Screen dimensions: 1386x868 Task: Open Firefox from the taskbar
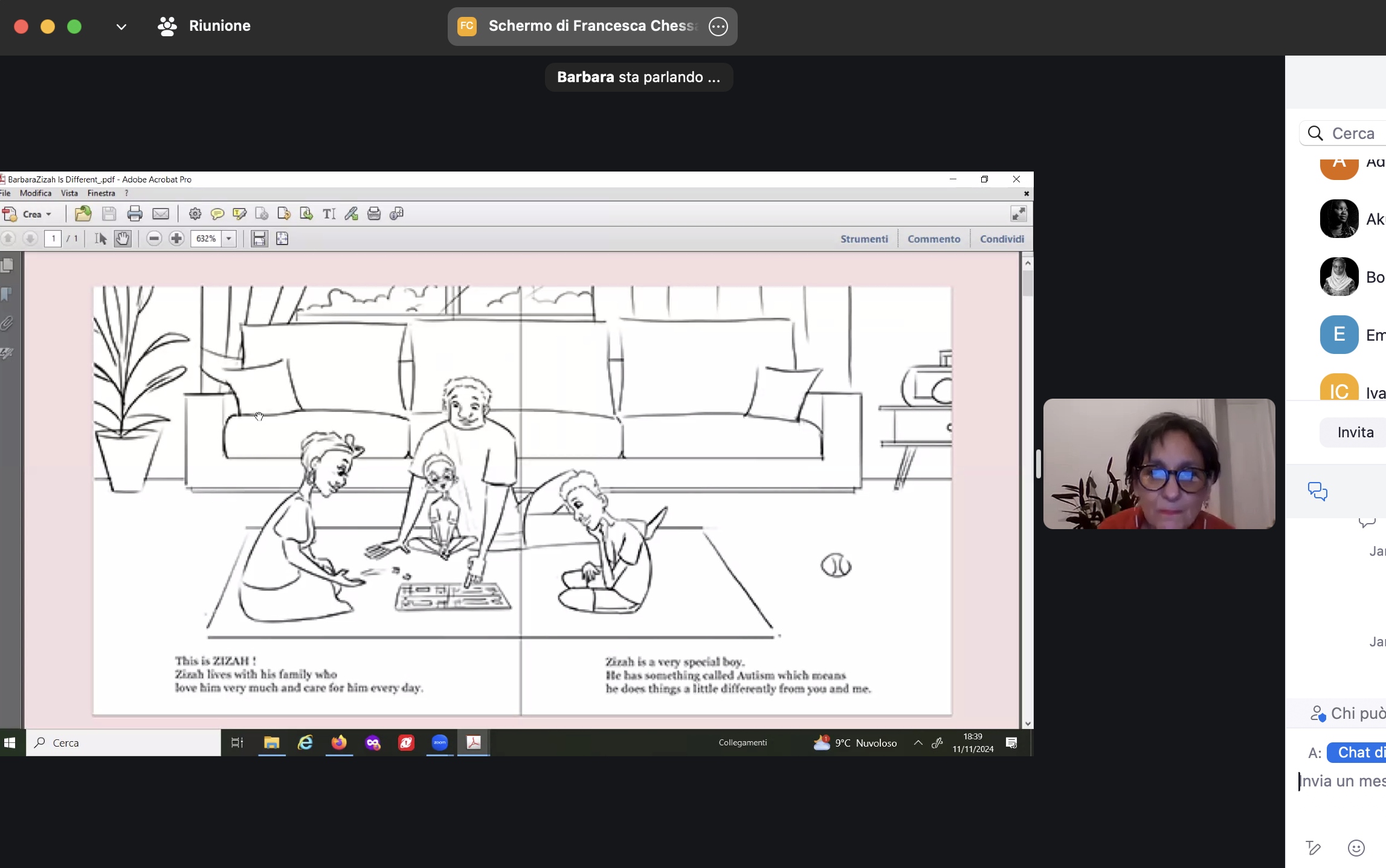[339, 743]
